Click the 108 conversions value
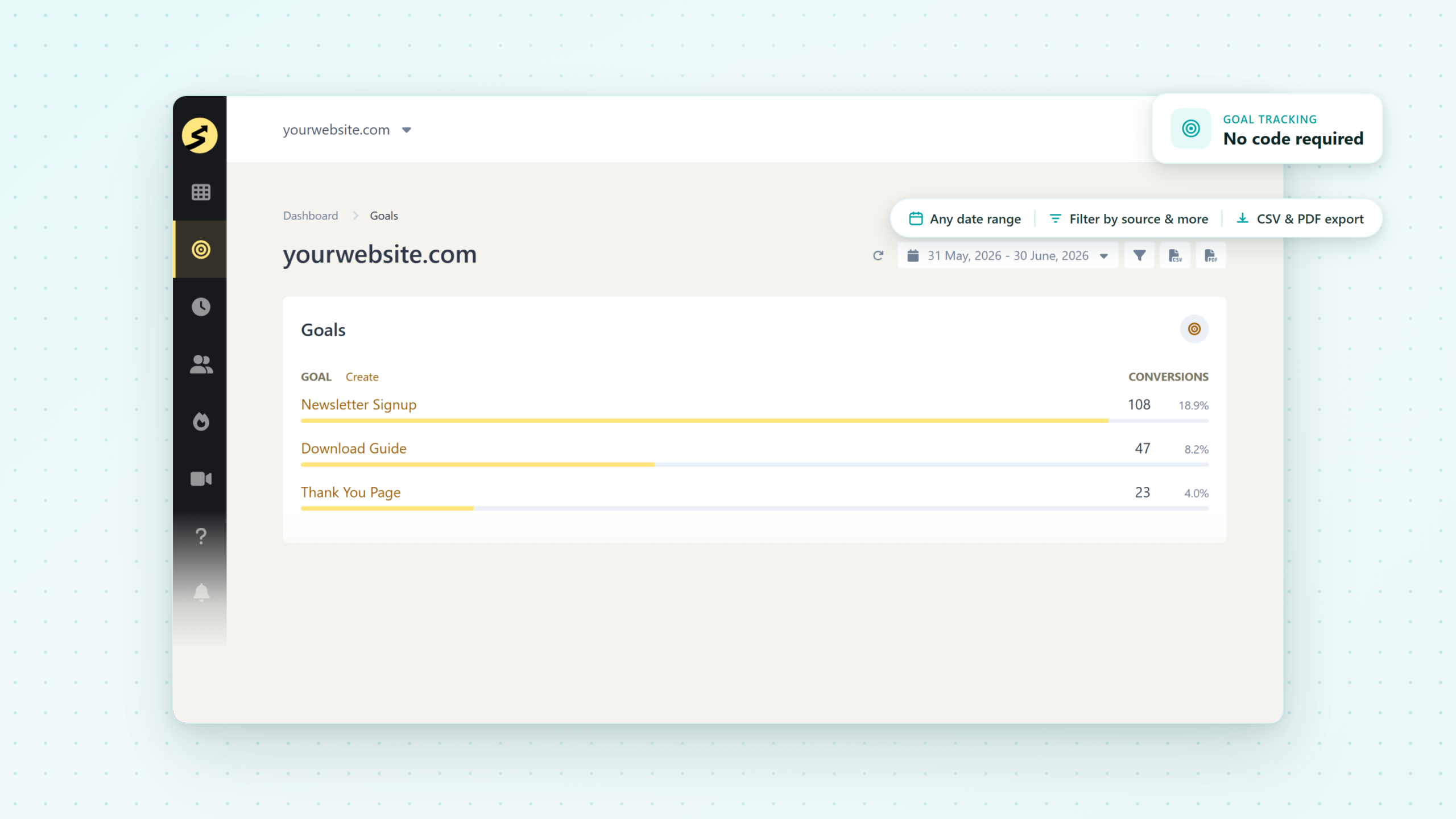 click(x=1139, y=404)
